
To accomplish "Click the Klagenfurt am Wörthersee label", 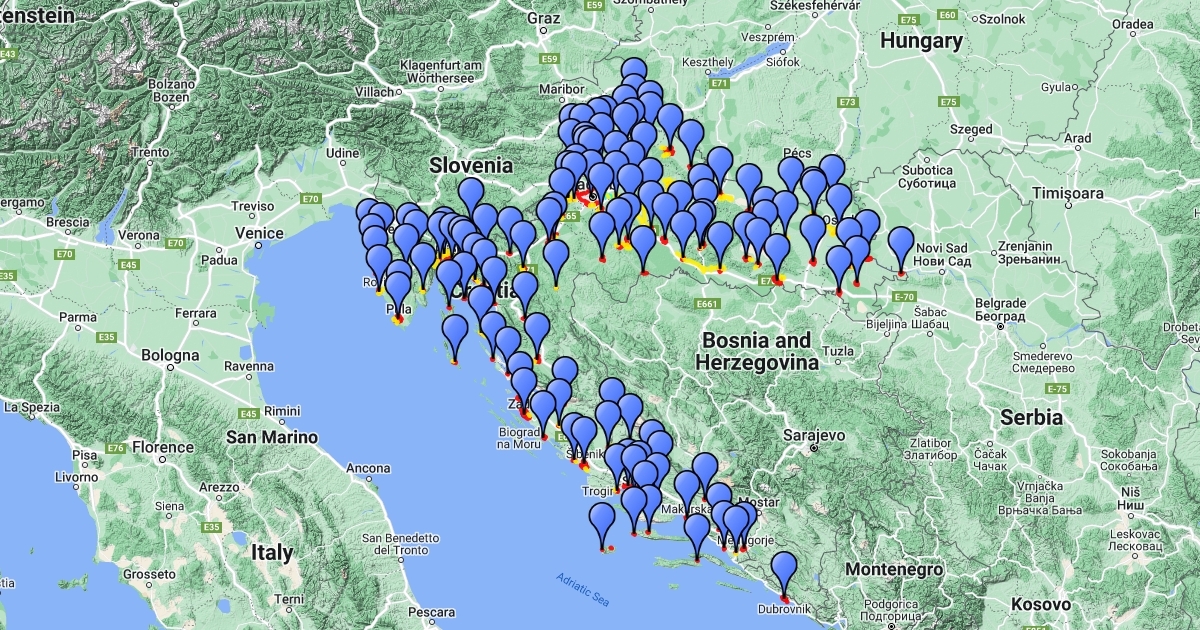I will coord(437,71).
